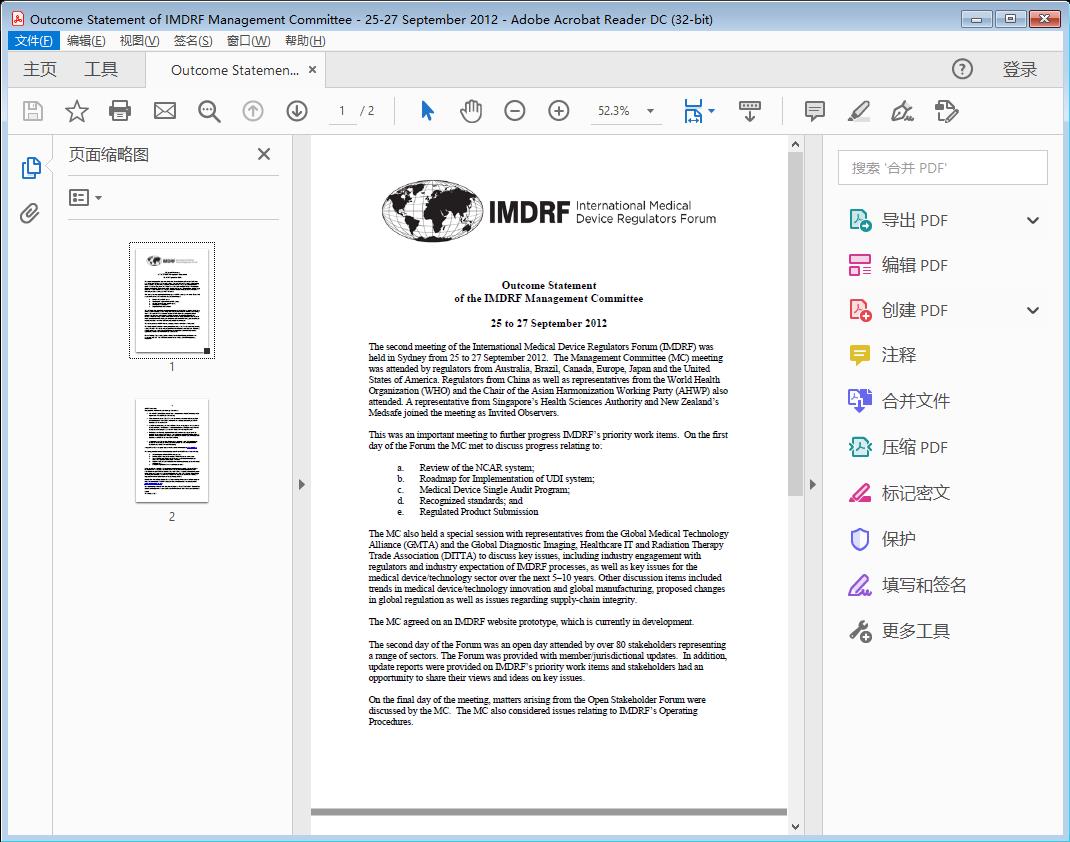Switch to the 主页 tab
The image size is (1070, 842).
pyautogui.click(x=40, y=70)
